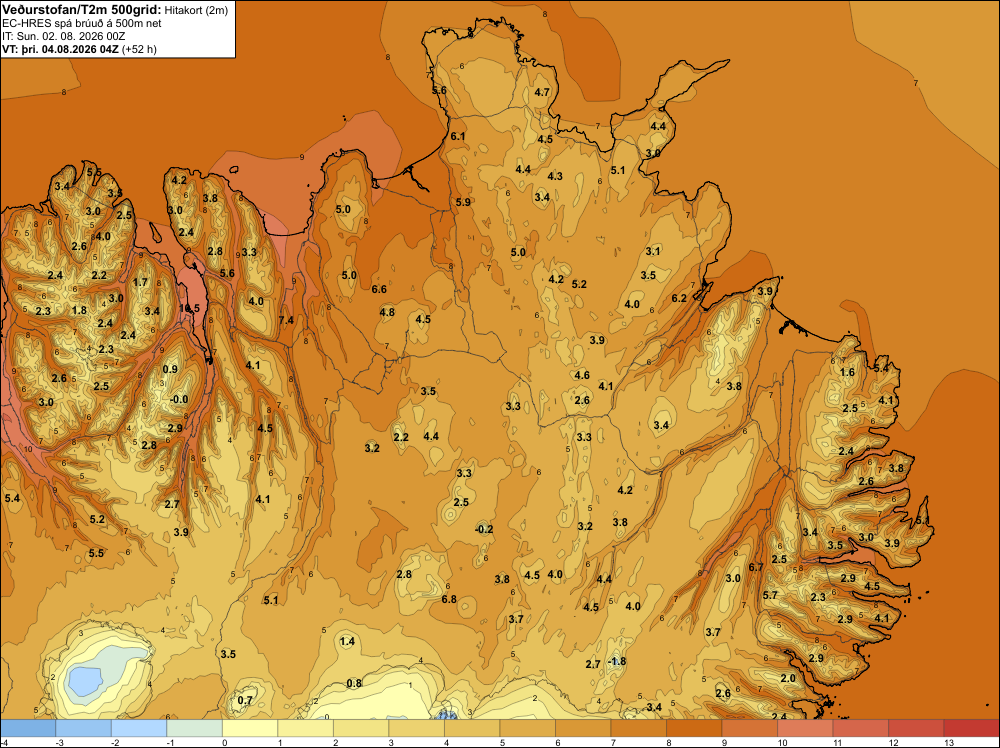
Task: Click the temperature value '6.8'
Action: coord(449,599)
